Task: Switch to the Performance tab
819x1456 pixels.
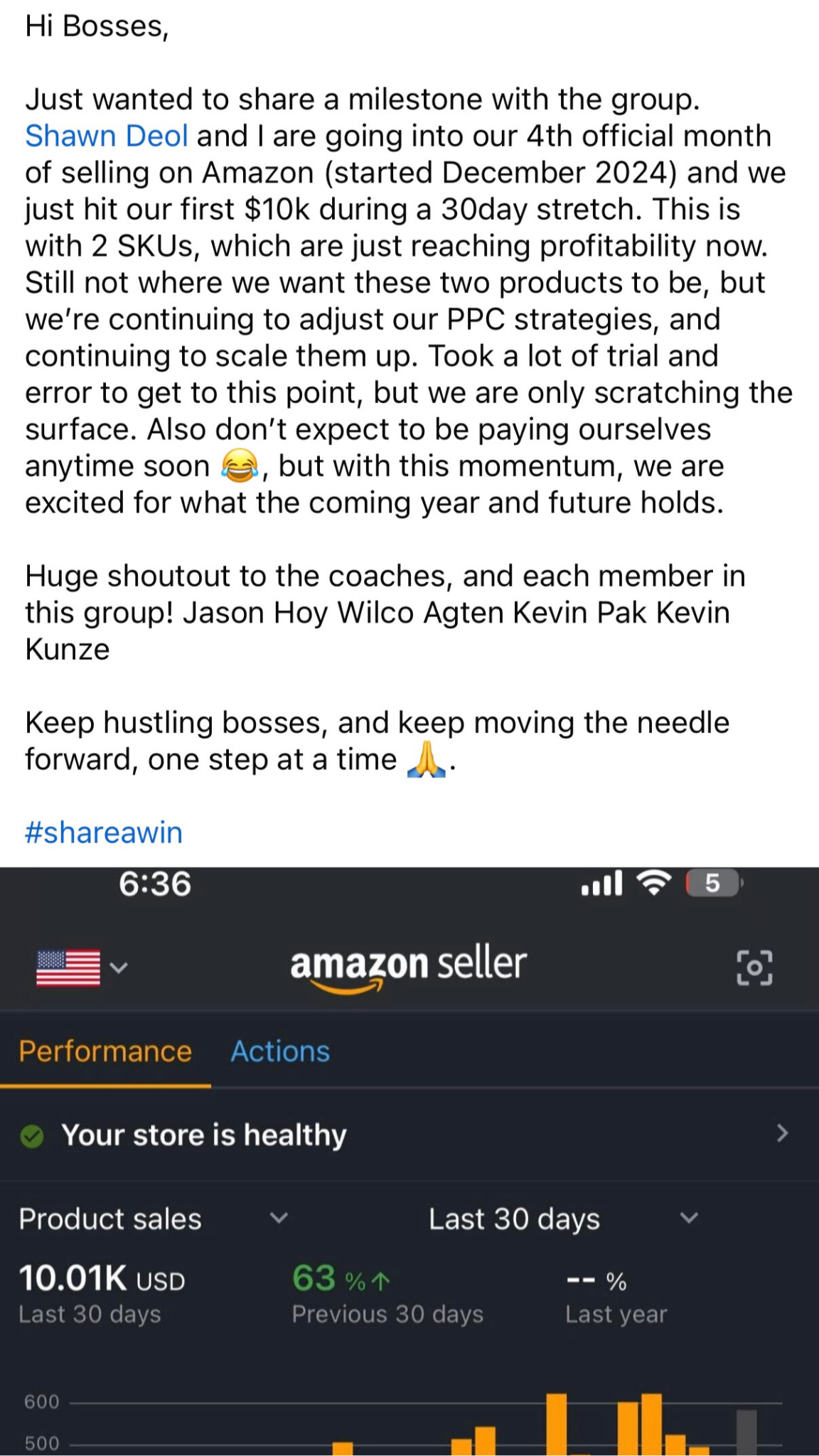Action: [105, 1051]
